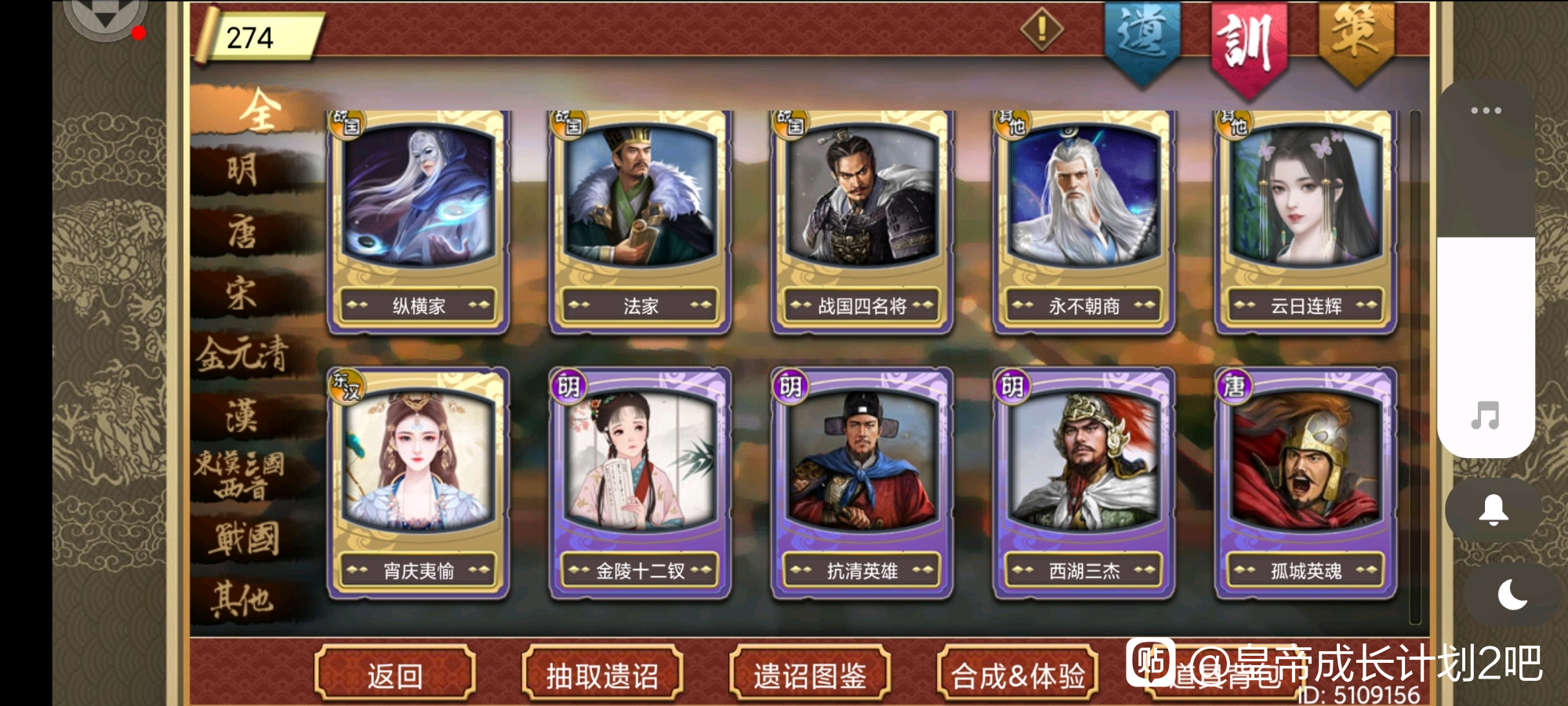Open the red 訓 banner icon
Viewport: 1568px width, 706px height.
tap(1248, 47)
